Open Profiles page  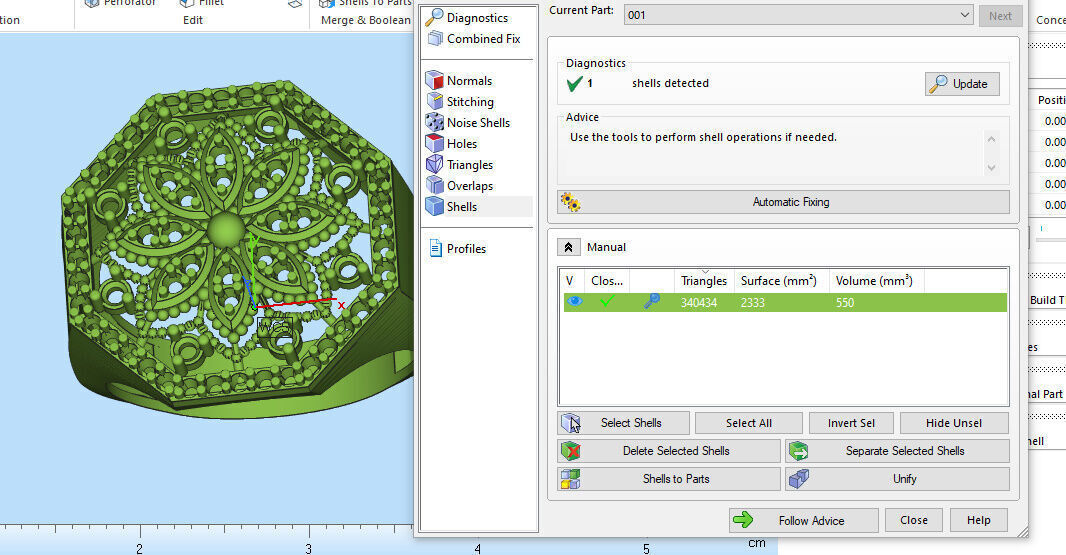pyautogui.click(x=458, y=249)
